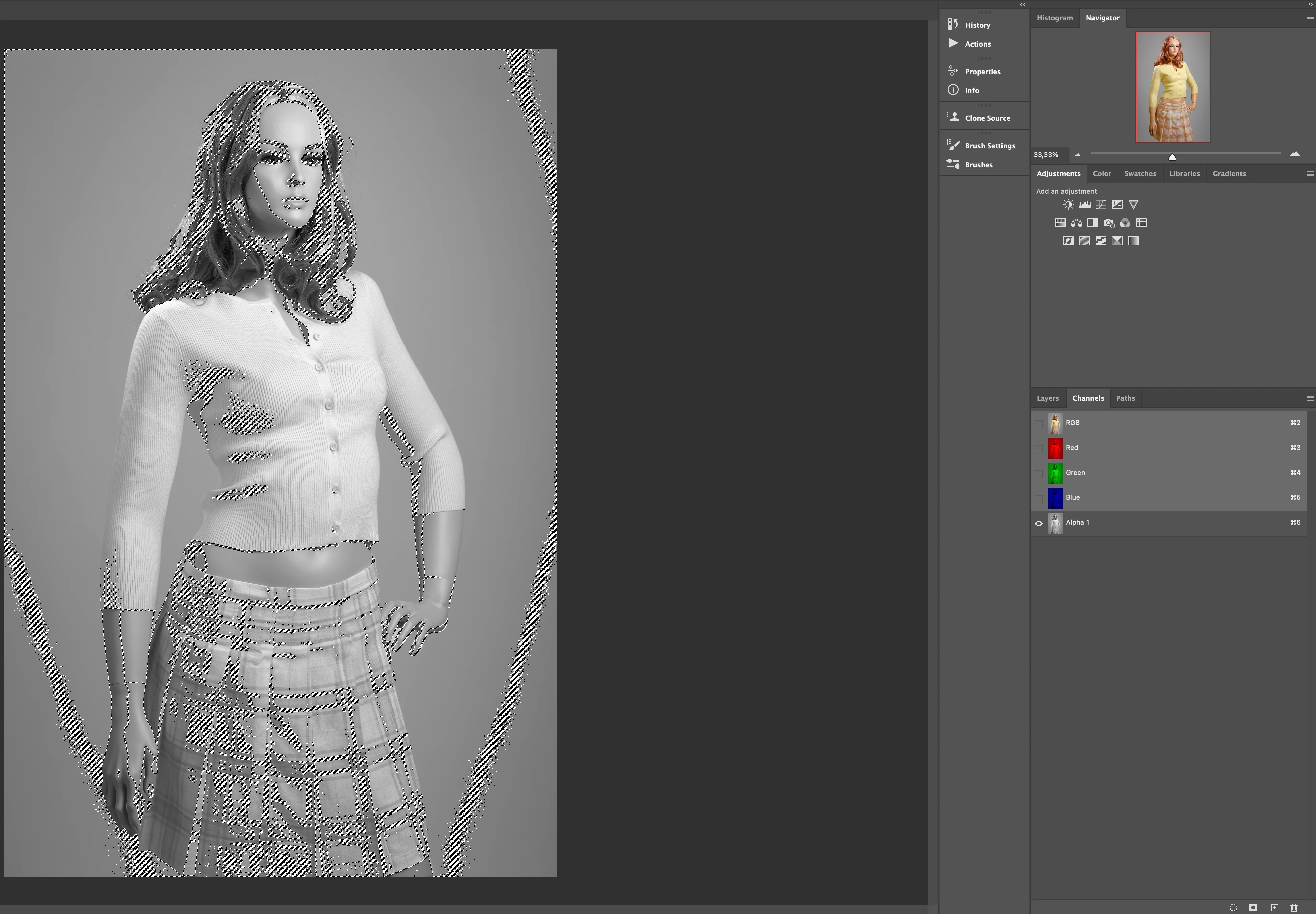Open the History panel

pyautogui.click(x=977, y=25)
